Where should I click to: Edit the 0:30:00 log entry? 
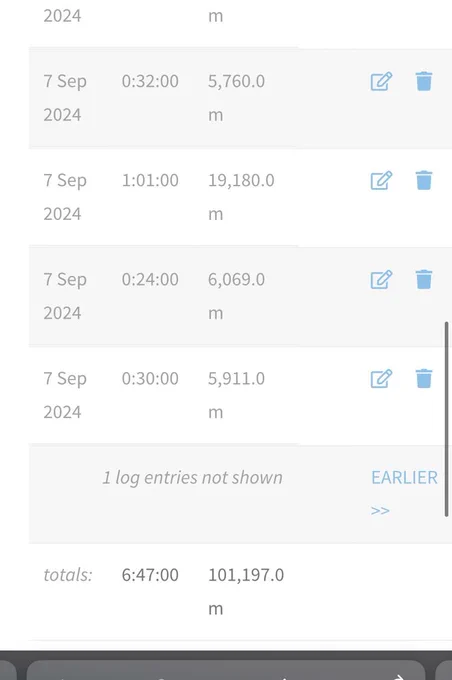[x=381, y=379]
